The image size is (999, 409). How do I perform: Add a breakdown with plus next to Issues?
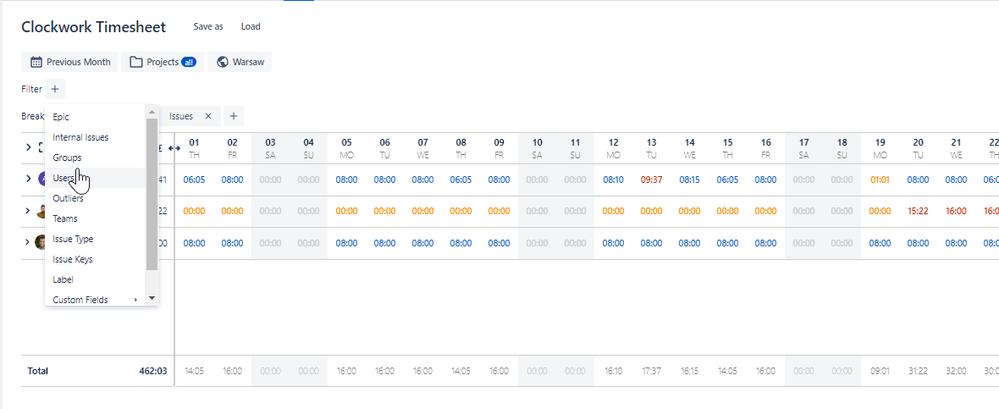[233, 116]
